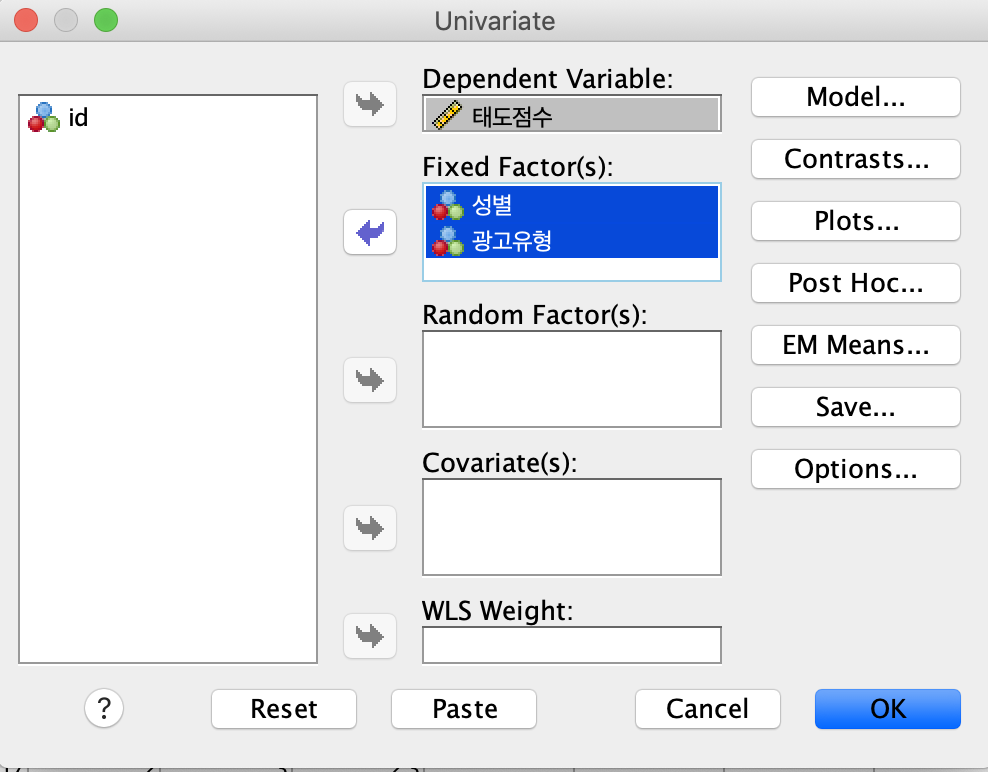Open help with the question mark button

coord(104,709)
